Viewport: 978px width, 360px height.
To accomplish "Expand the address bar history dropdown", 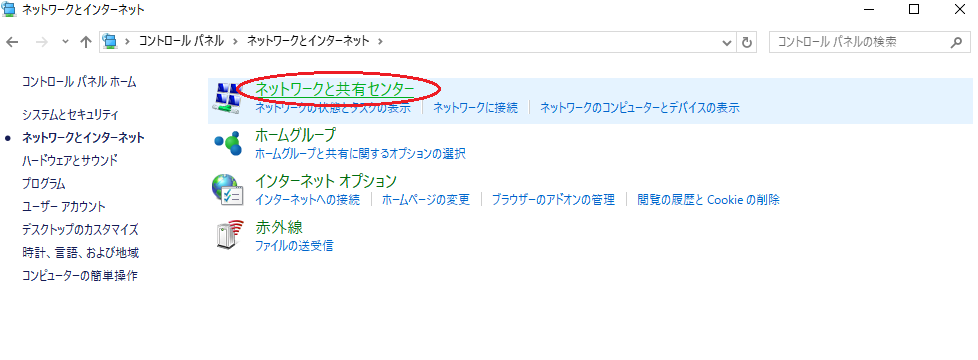I will point(727,42).
